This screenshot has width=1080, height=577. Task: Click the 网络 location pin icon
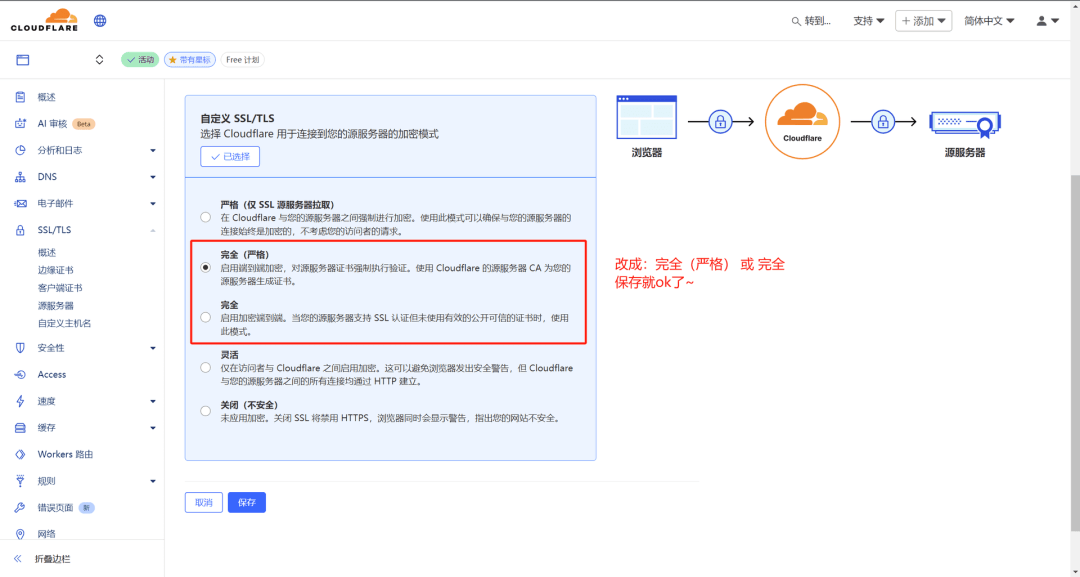click(x=20, y=534)
